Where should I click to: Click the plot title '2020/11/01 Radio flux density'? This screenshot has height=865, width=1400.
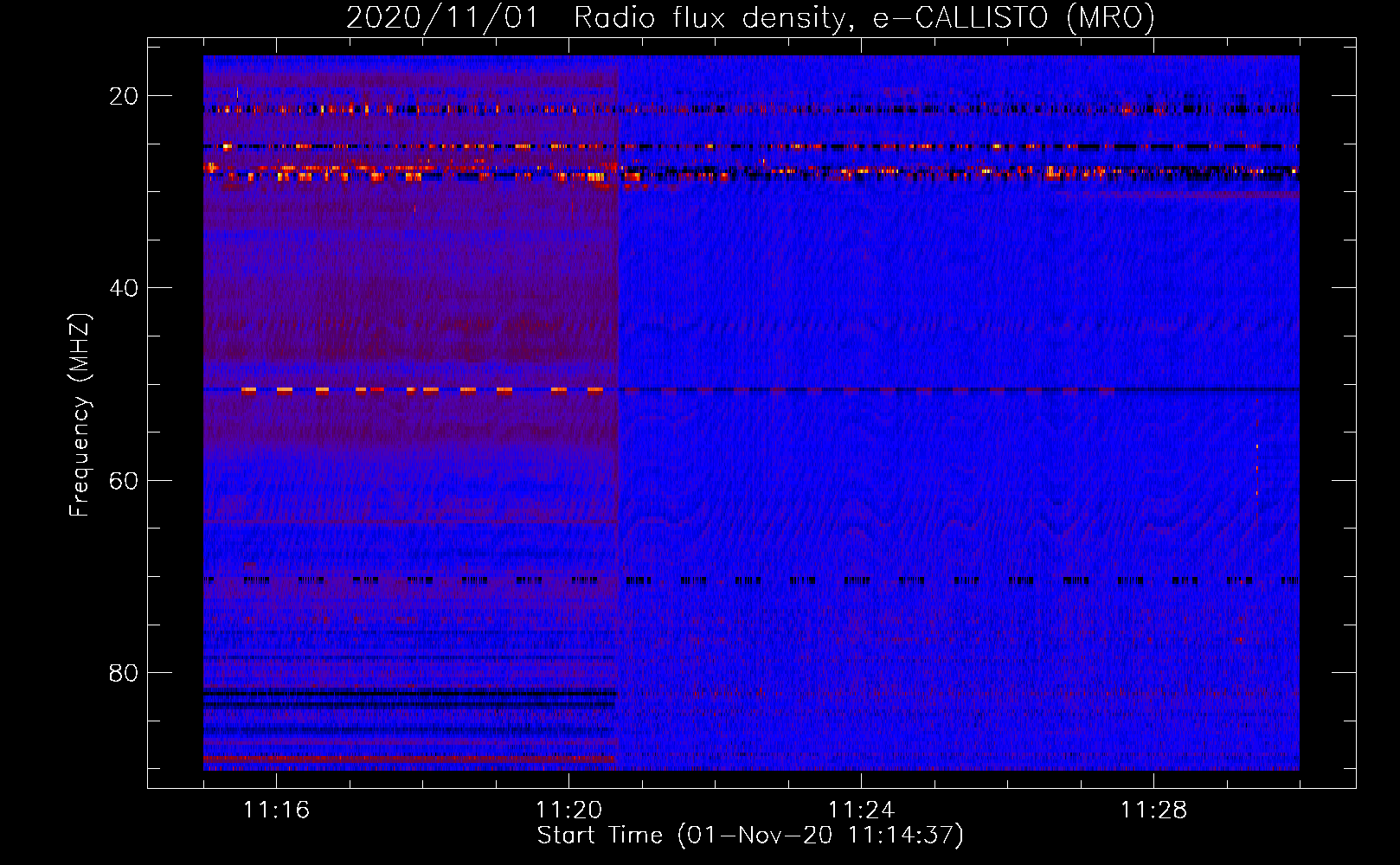click(750, 17)
